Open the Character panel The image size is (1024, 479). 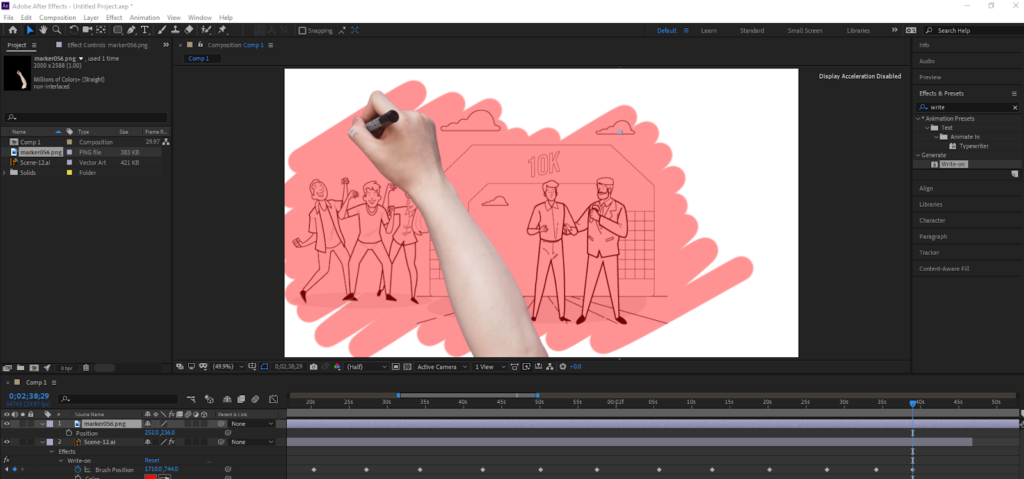933,220
